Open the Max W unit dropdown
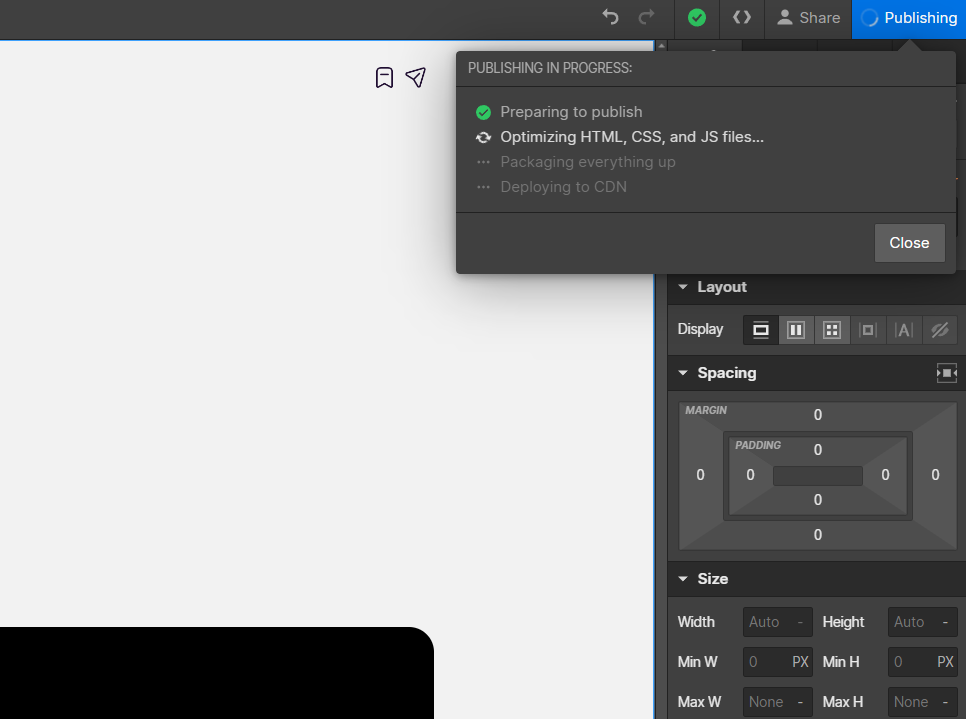The image size is (966, 719). coord(800,702)
